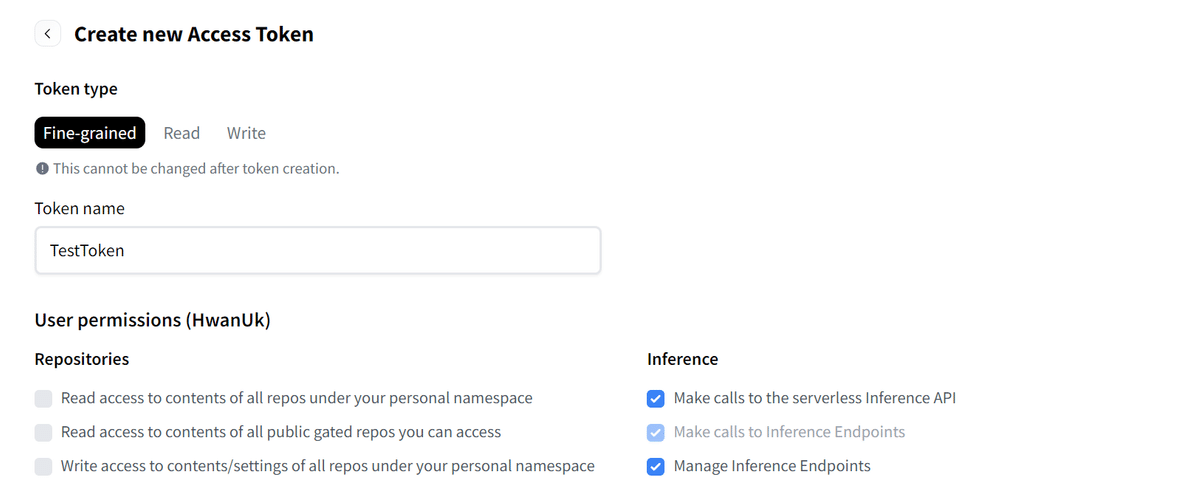Click the 'Create new Access Token' page heading

coord(194,34)
